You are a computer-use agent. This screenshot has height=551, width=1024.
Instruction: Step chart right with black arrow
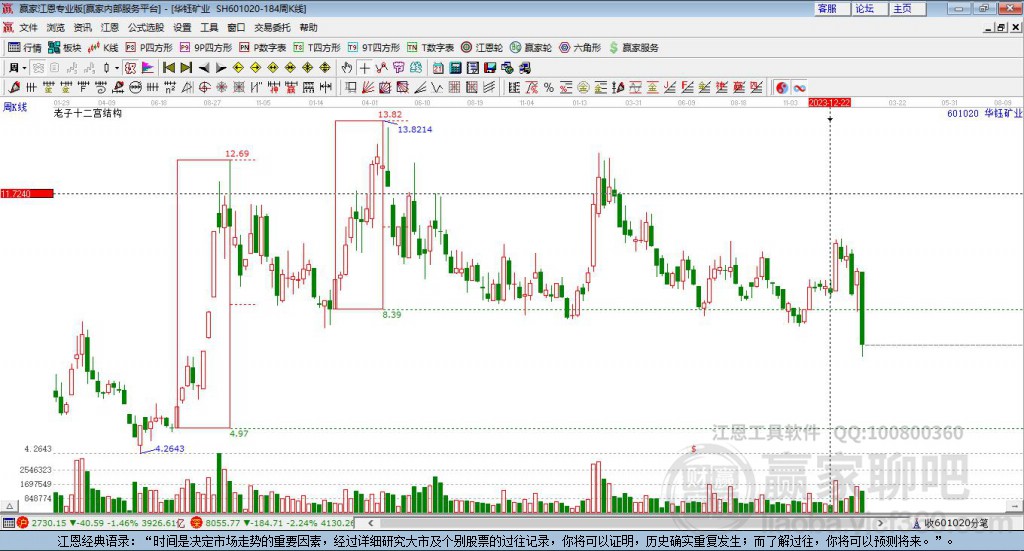[221, 68]
